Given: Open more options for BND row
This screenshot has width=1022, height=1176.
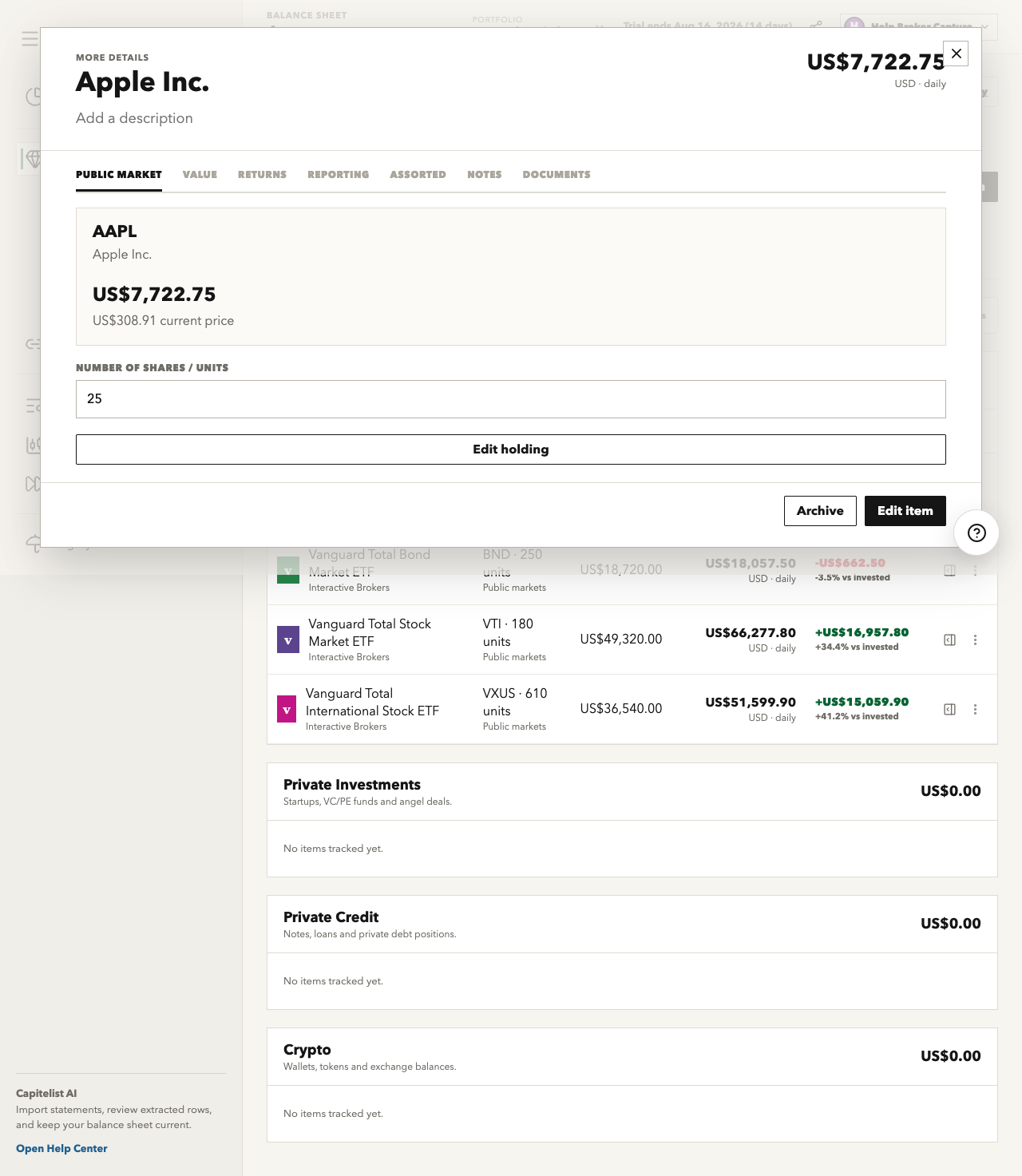Looking at the screenshot, I should [x=975, y=570].
